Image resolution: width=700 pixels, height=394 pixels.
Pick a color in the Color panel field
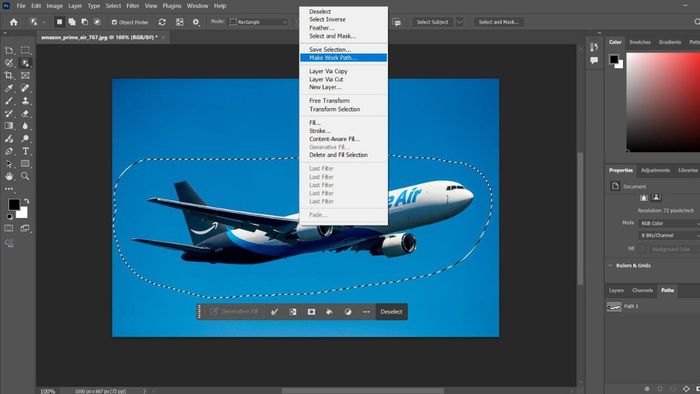click(663, 103)
